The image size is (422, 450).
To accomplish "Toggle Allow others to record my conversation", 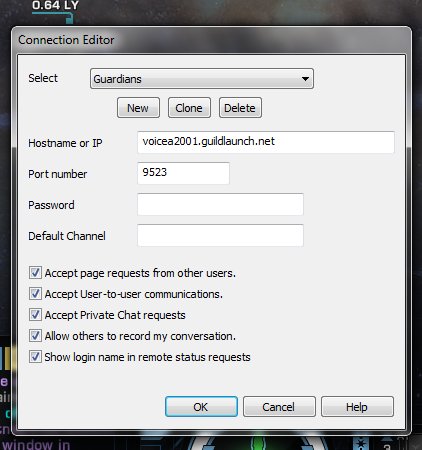I will point(35,336).
